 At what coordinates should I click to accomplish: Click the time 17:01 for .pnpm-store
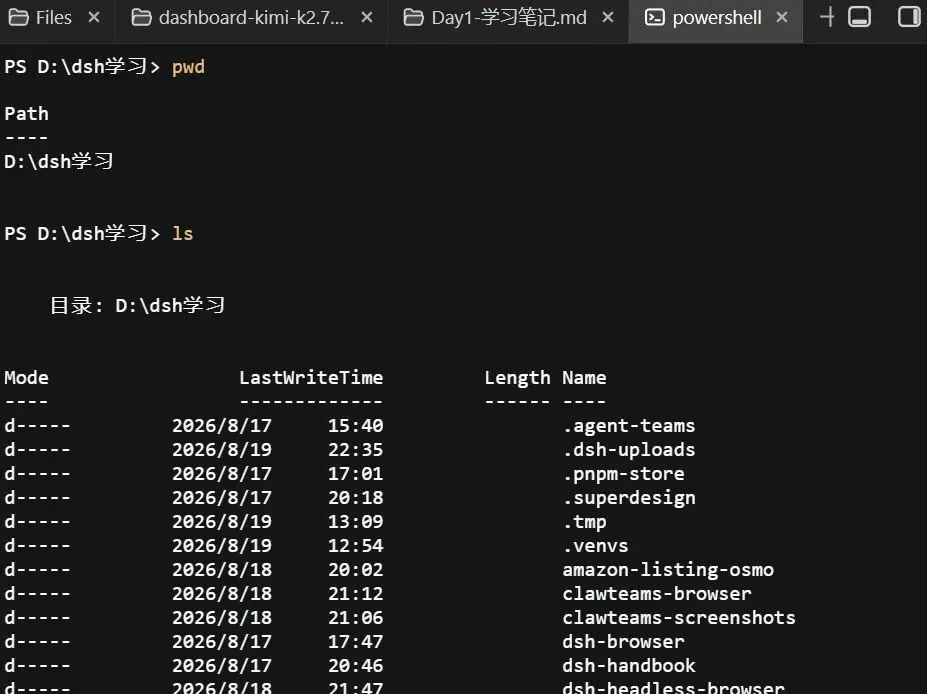click(x=356, y=474)
